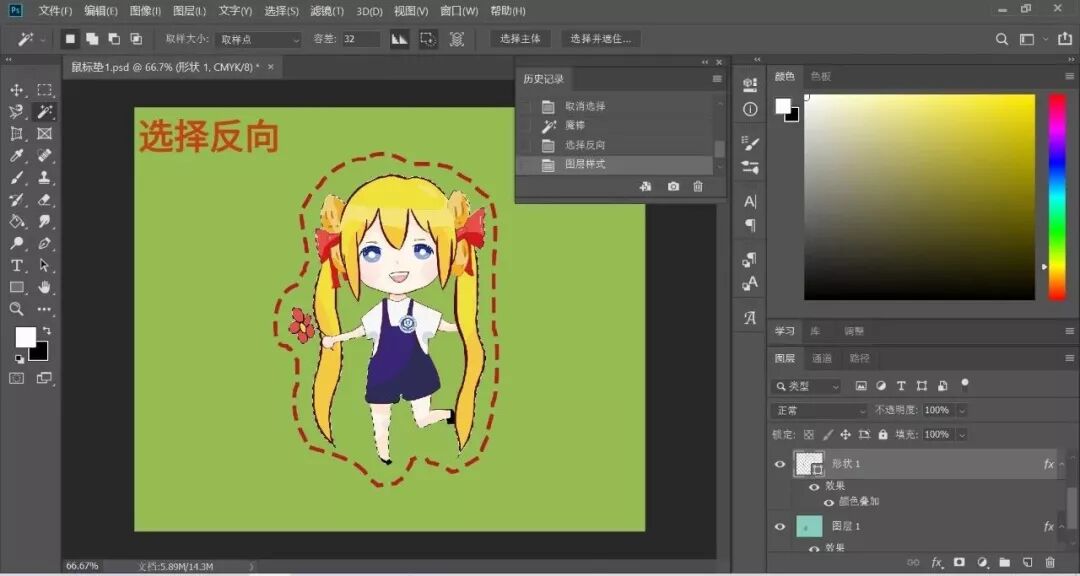Viewport: 1080px width, 576px height.
Task: Open the History panel flyout menu
Action: (x=717, y=79)
